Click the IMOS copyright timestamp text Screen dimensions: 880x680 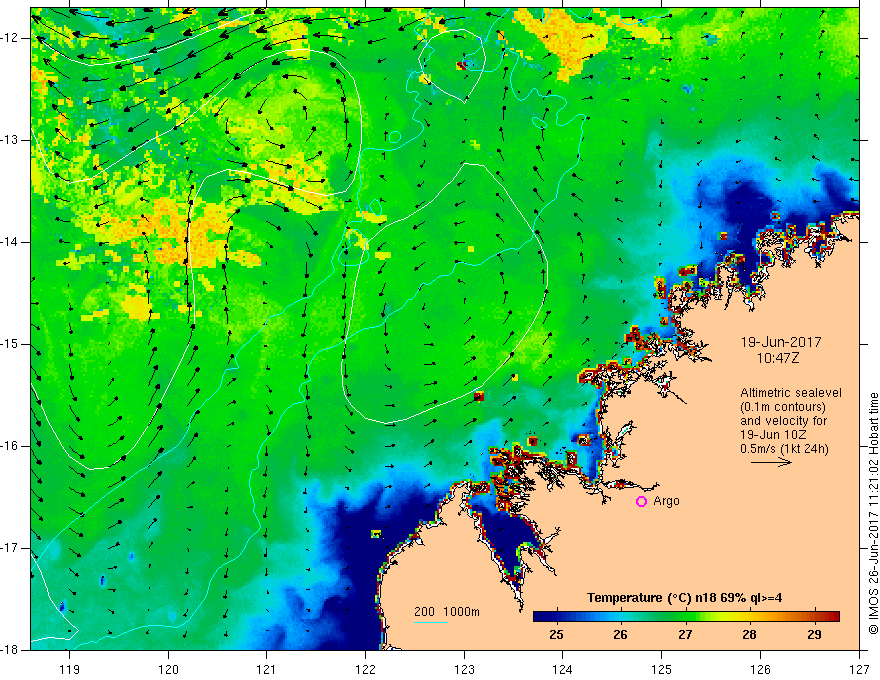point(873,513)
